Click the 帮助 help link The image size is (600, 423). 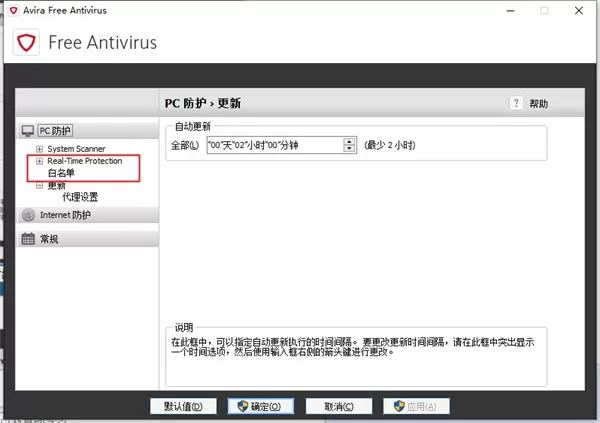pos(538,103)
